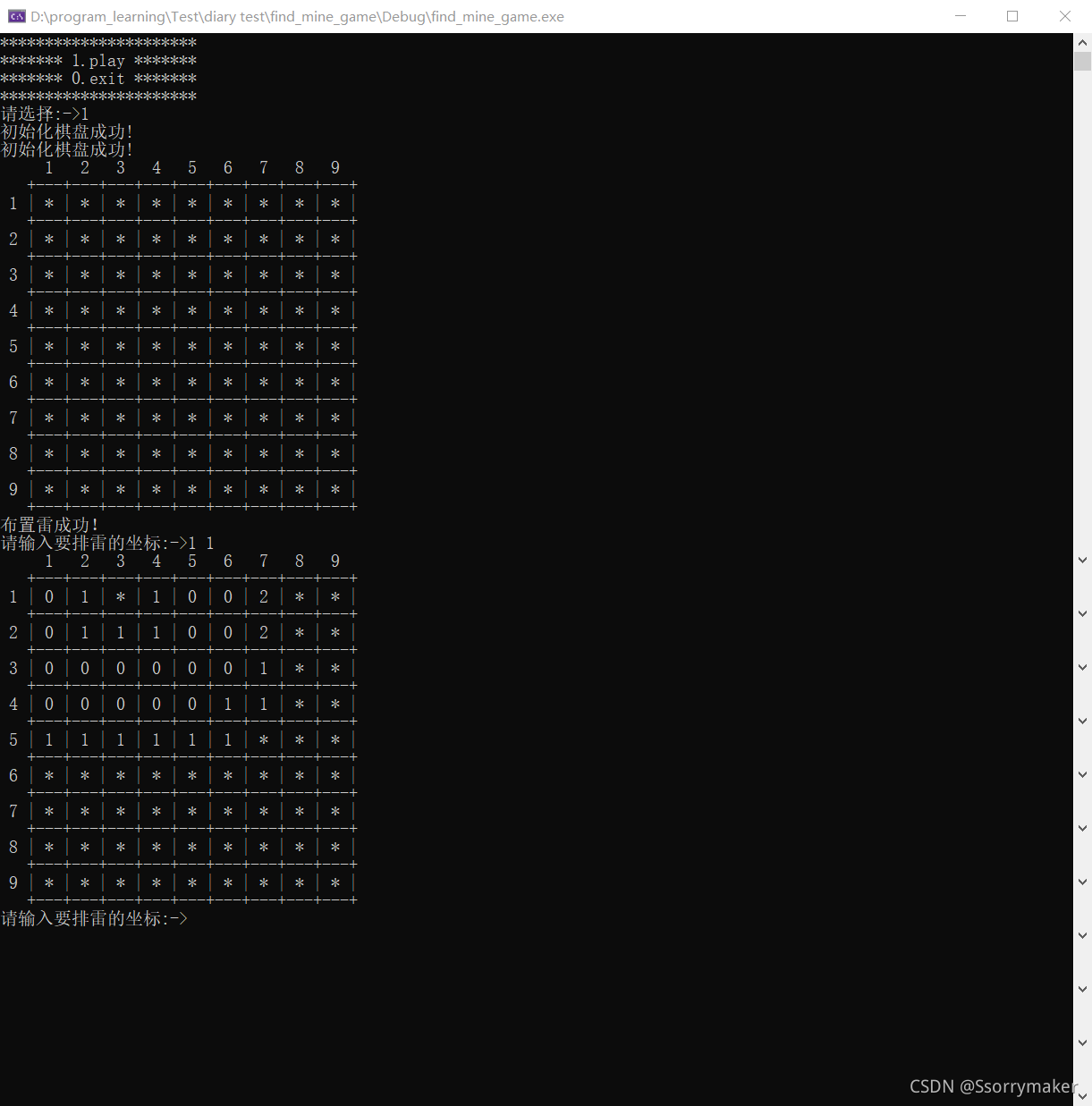Close the find_mine_game.exe window
The height and width of the screenshot is (1106, 1092).
[1065, 16]
